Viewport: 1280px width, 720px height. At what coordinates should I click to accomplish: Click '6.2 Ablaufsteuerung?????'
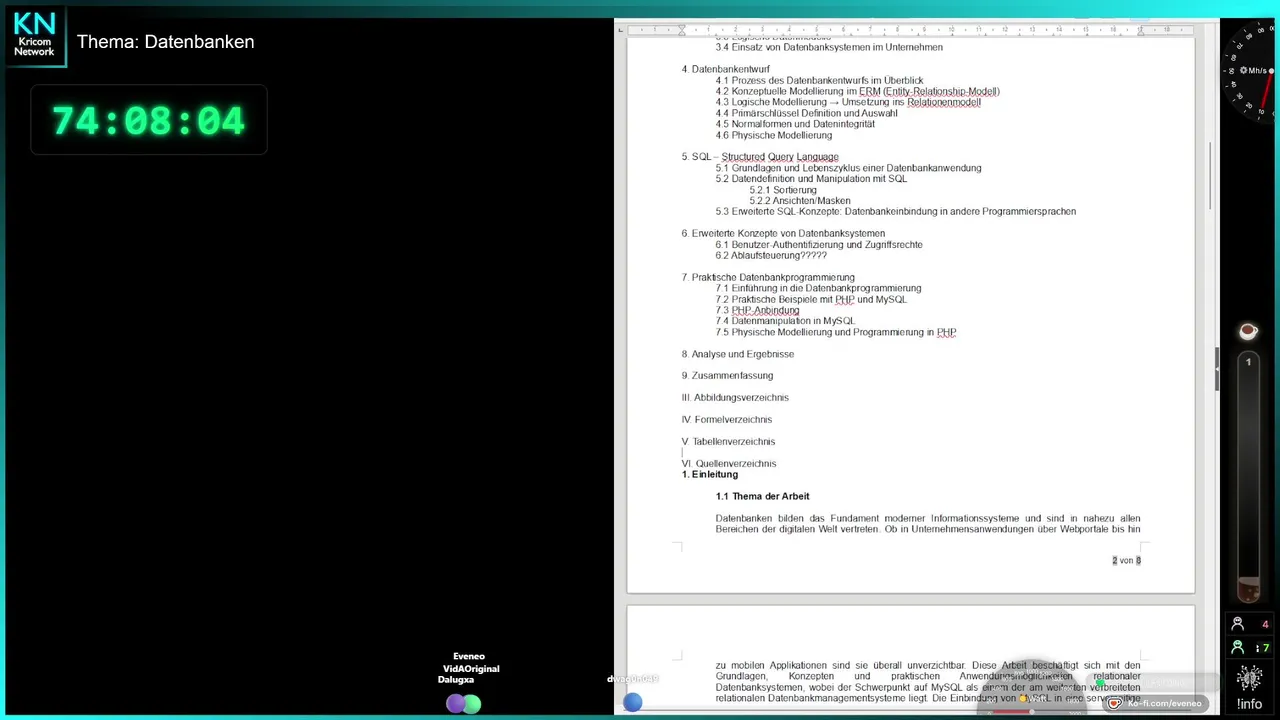[x=771, y=255]
